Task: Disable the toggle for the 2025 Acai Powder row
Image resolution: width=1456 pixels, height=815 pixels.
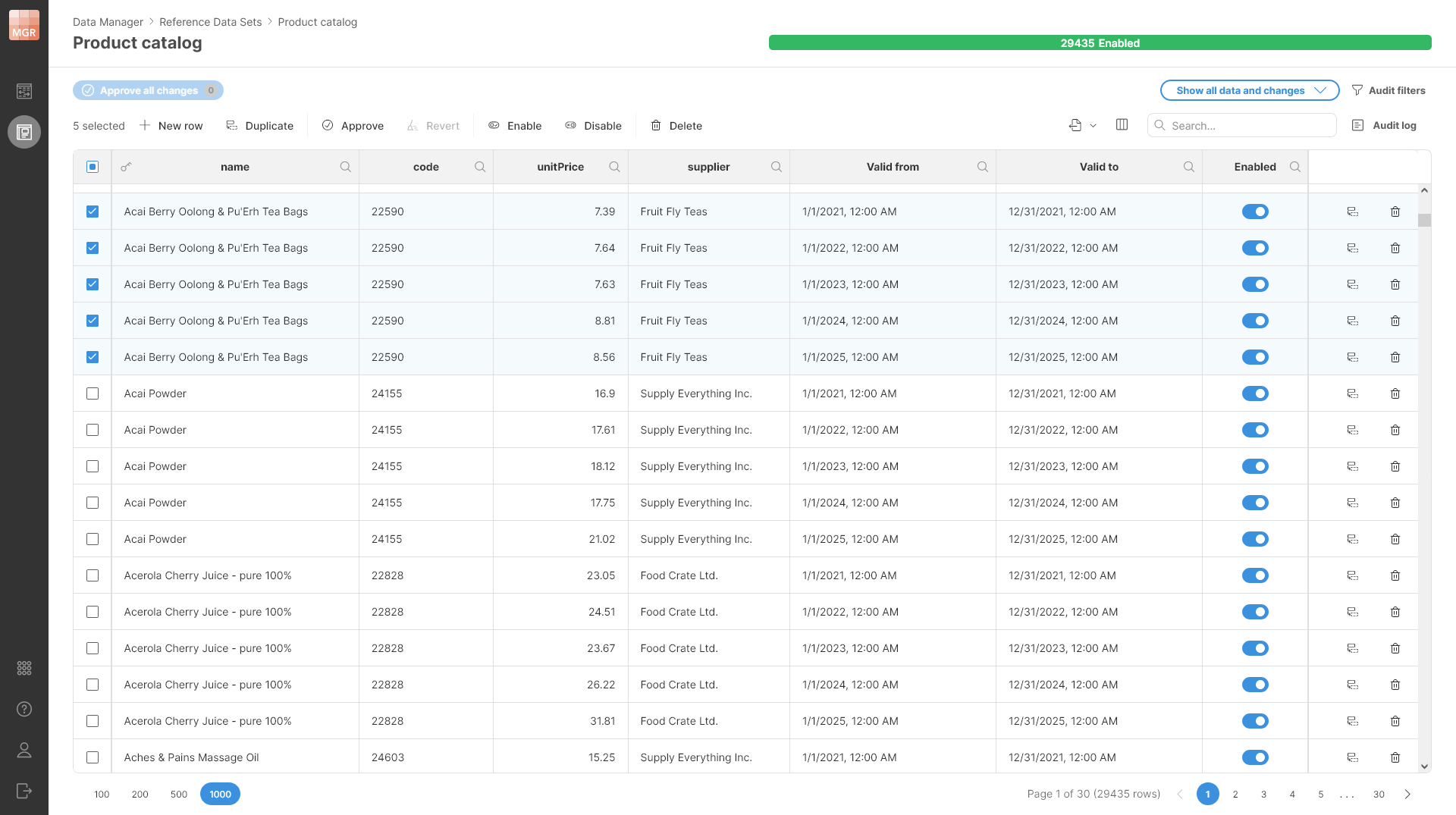Action: pyautogui.click(x=1256, y=539)
